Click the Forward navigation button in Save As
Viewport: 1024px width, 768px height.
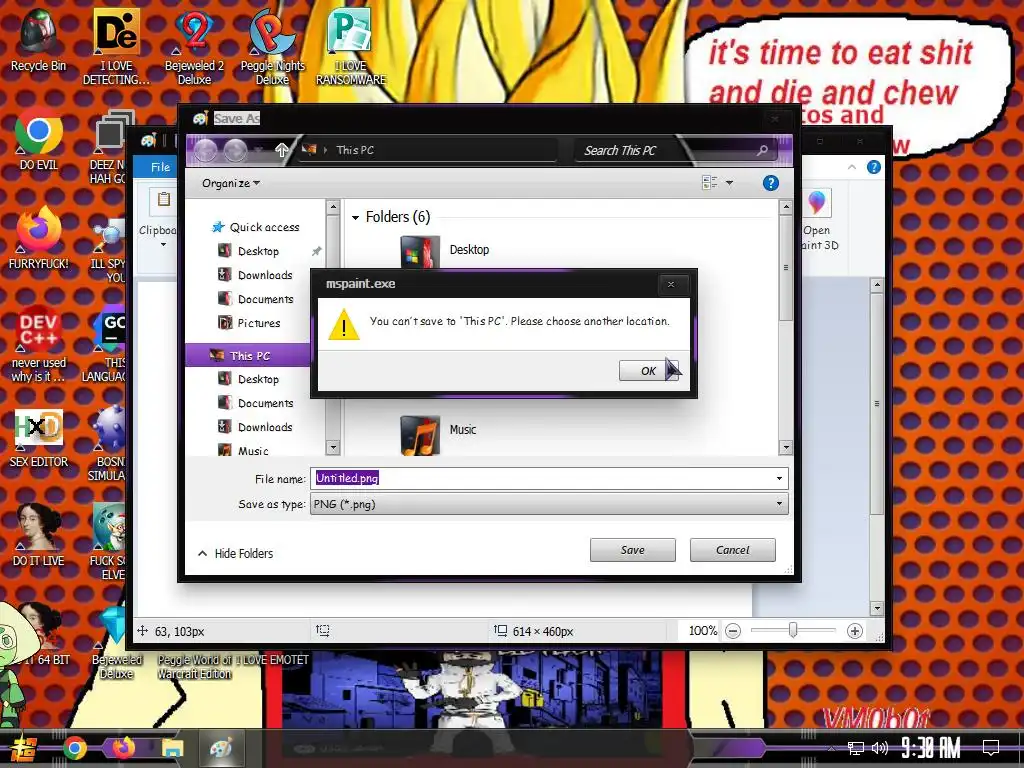pos(235,151)
